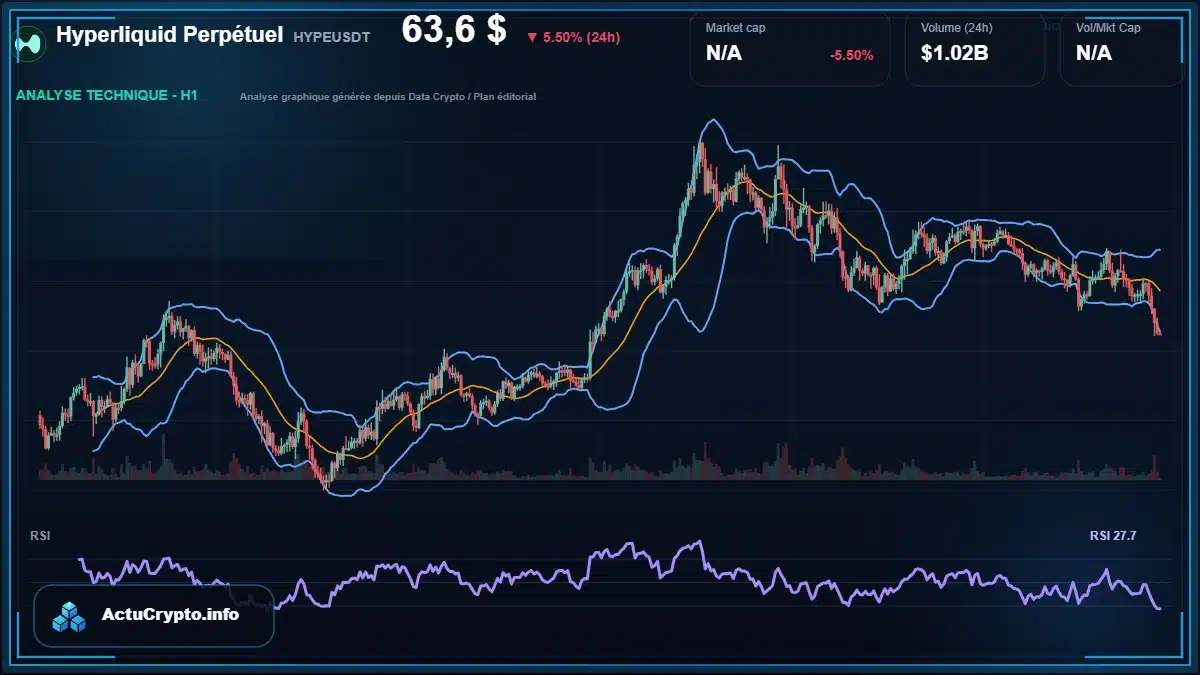The image size is (1200, 675).
Task: Click the 63,6 $ price value
Action: 454,30
